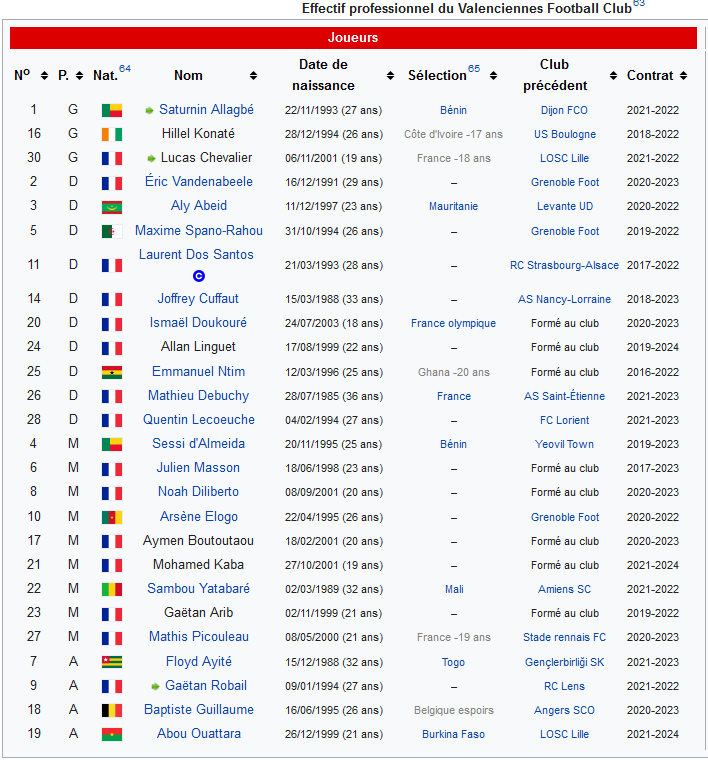This screenshot has width=708, height=760.
Task: Click the Togo flag in Floyd Ayité's row
Action: [111, 662]
